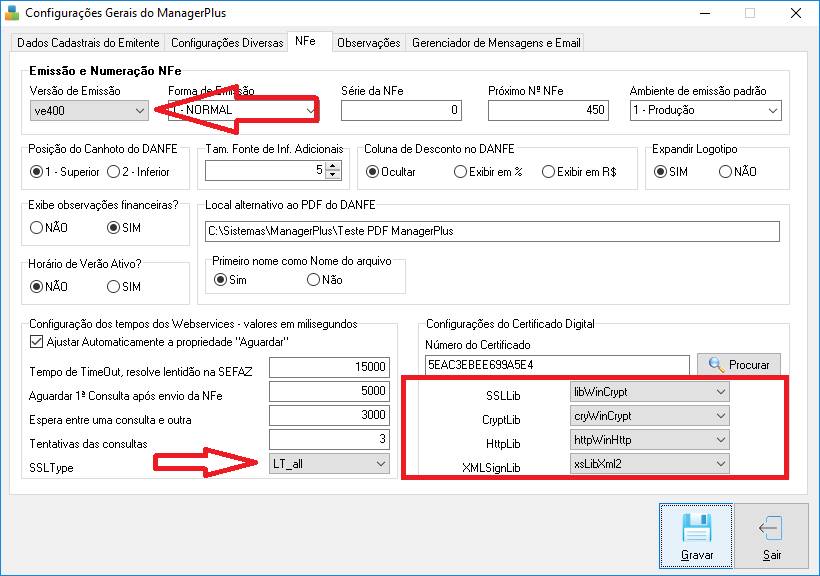This screenshot has width=820, height=576.
Task: Select NÃO for Horário de Verão
Action: (x=49, y=287)
